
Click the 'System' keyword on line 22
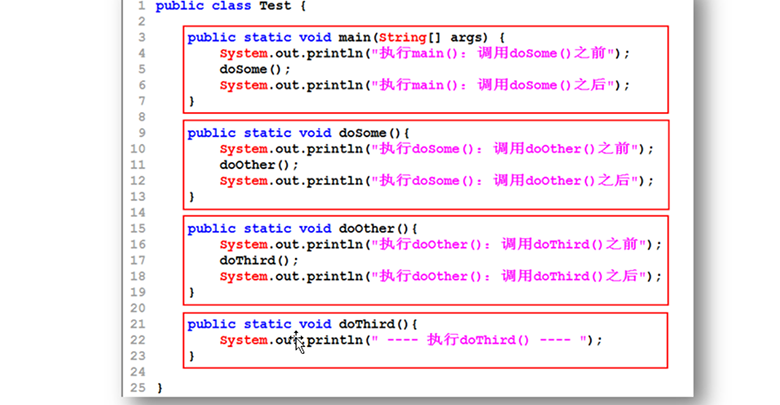click(x=243, y=340)
